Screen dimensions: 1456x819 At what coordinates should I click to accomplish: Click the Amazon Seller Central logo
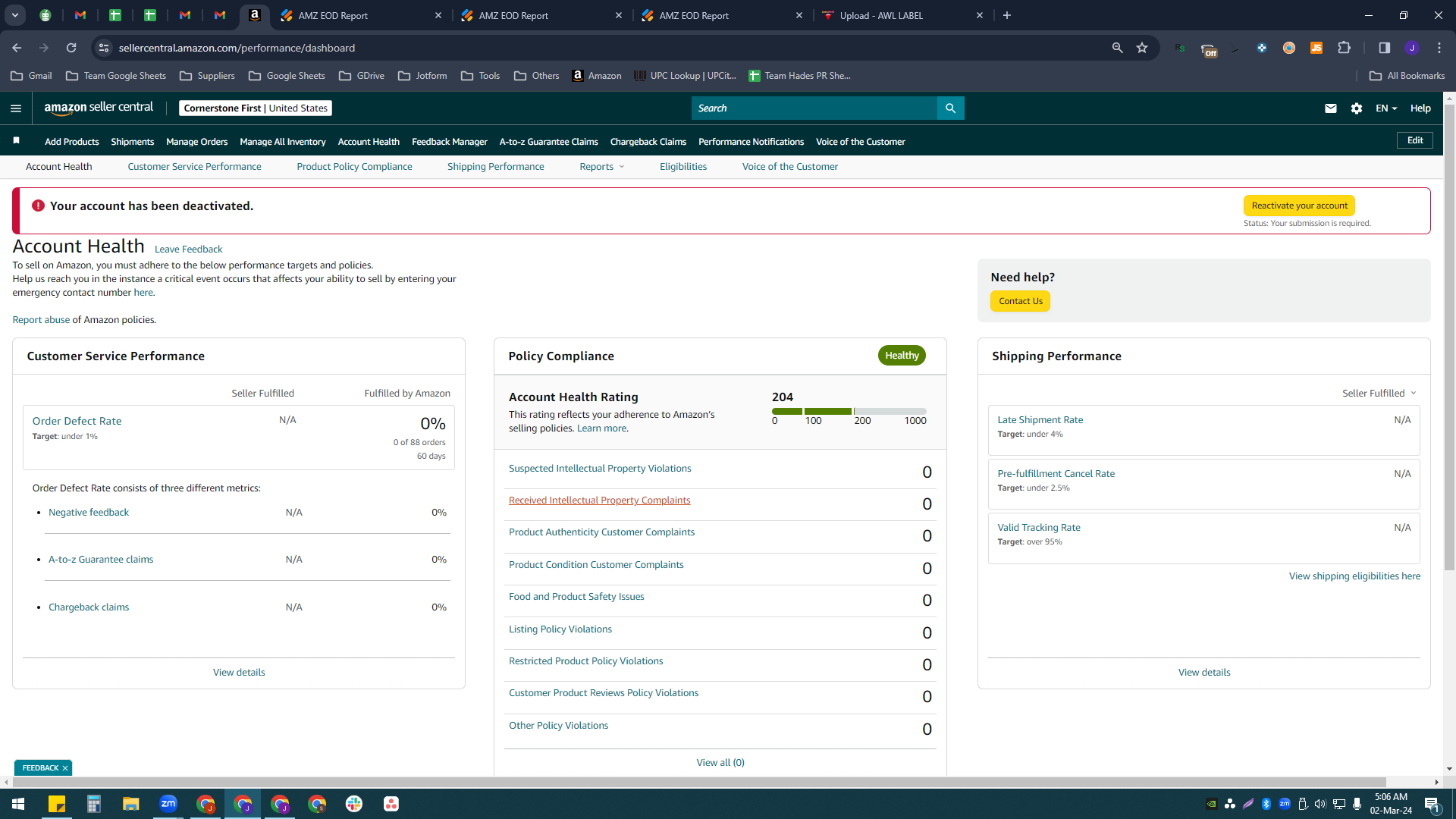point(99,108)
